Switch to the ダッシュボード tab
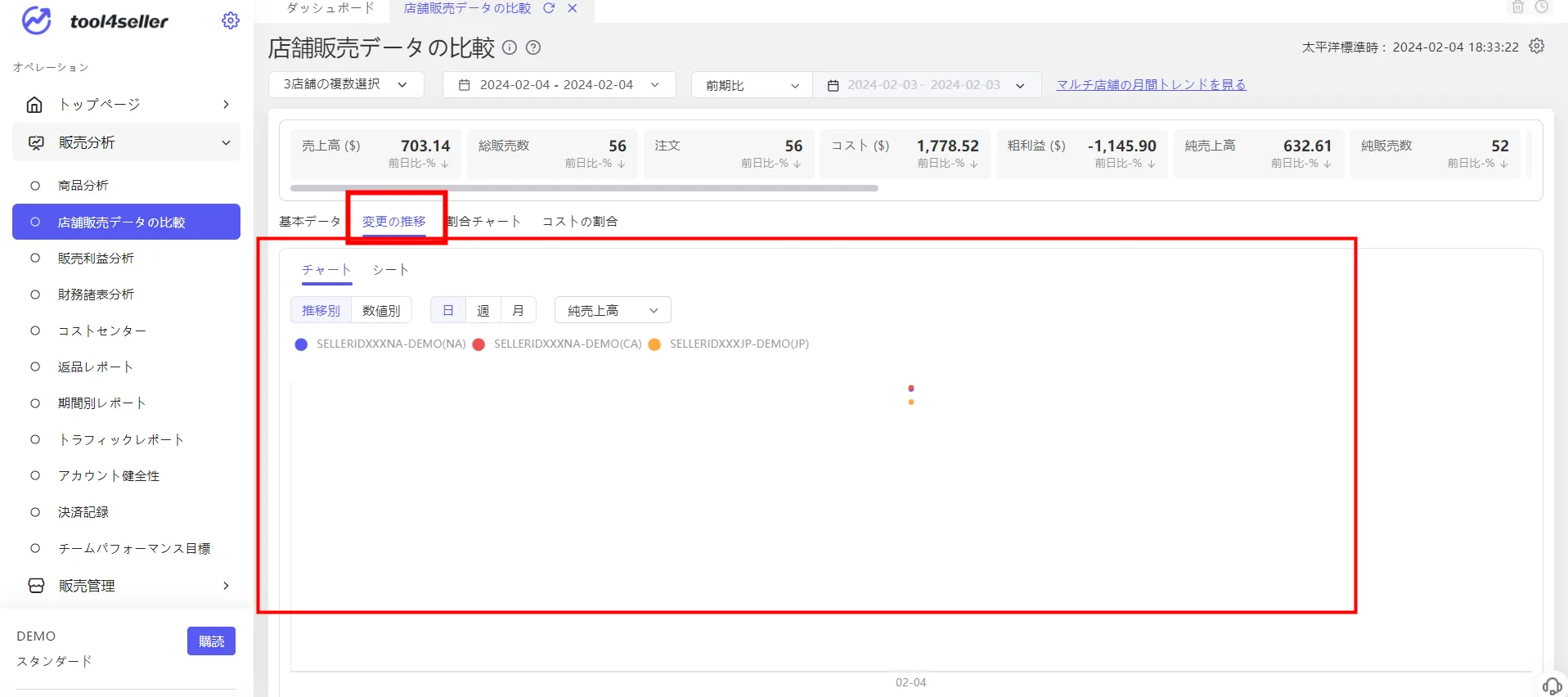This screenshot has width=1568, height=697. tap(330, 8)
